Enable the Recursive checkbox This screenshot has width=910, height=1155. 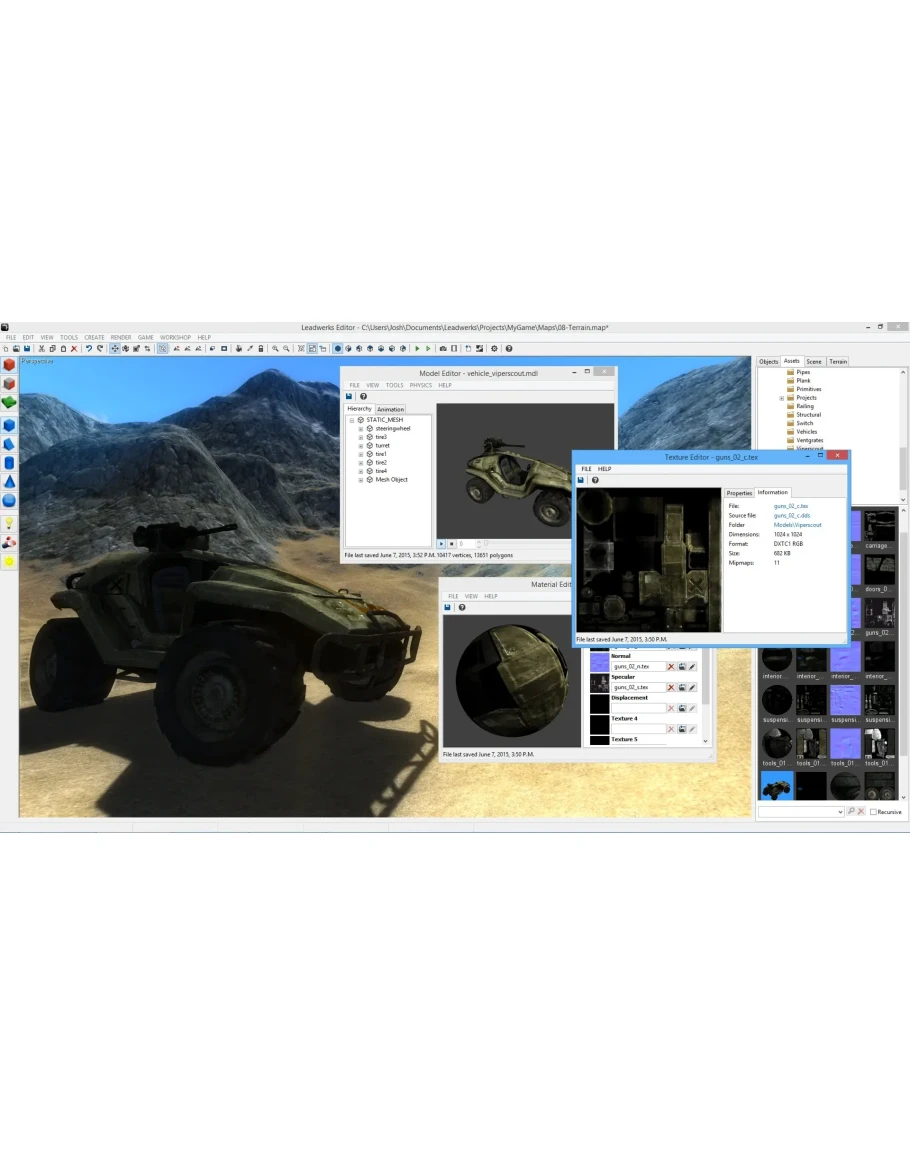pos(873,812)
